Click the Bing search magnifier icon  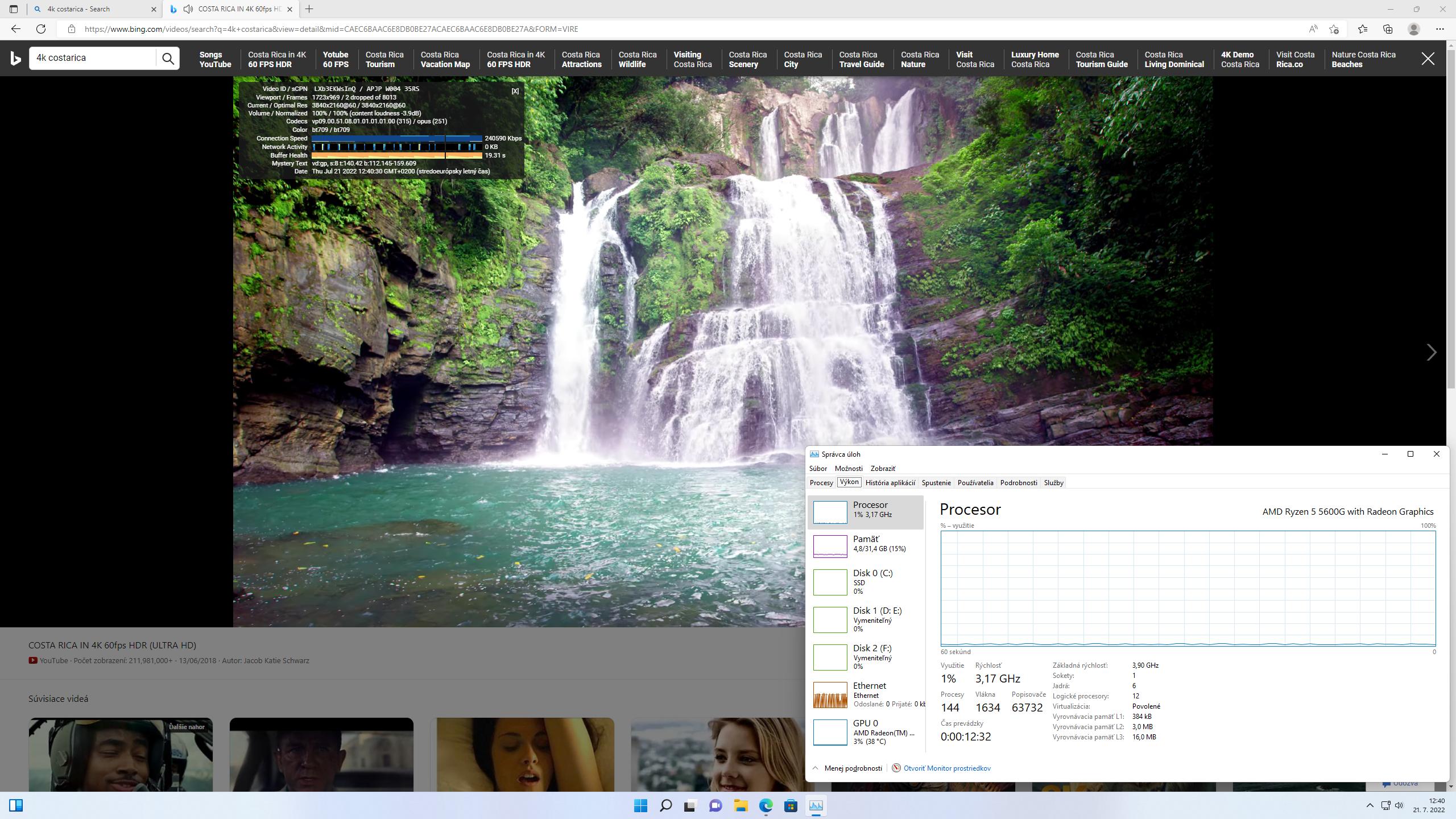pos(168,58)
